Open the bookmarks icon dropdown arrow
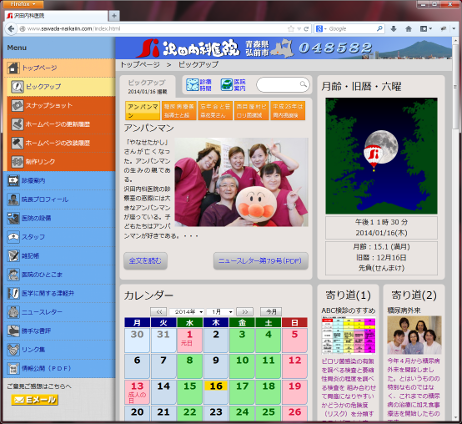 [x=430, y=29]
